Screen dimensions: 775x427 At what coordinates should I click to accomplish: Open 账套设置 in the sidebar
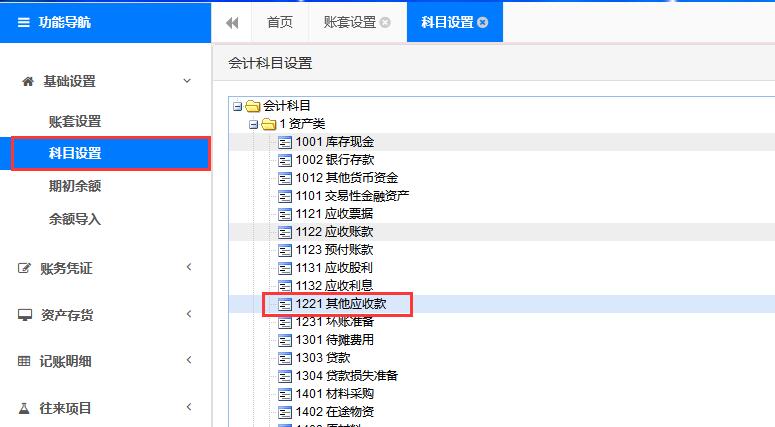click(x=75, y=121)
